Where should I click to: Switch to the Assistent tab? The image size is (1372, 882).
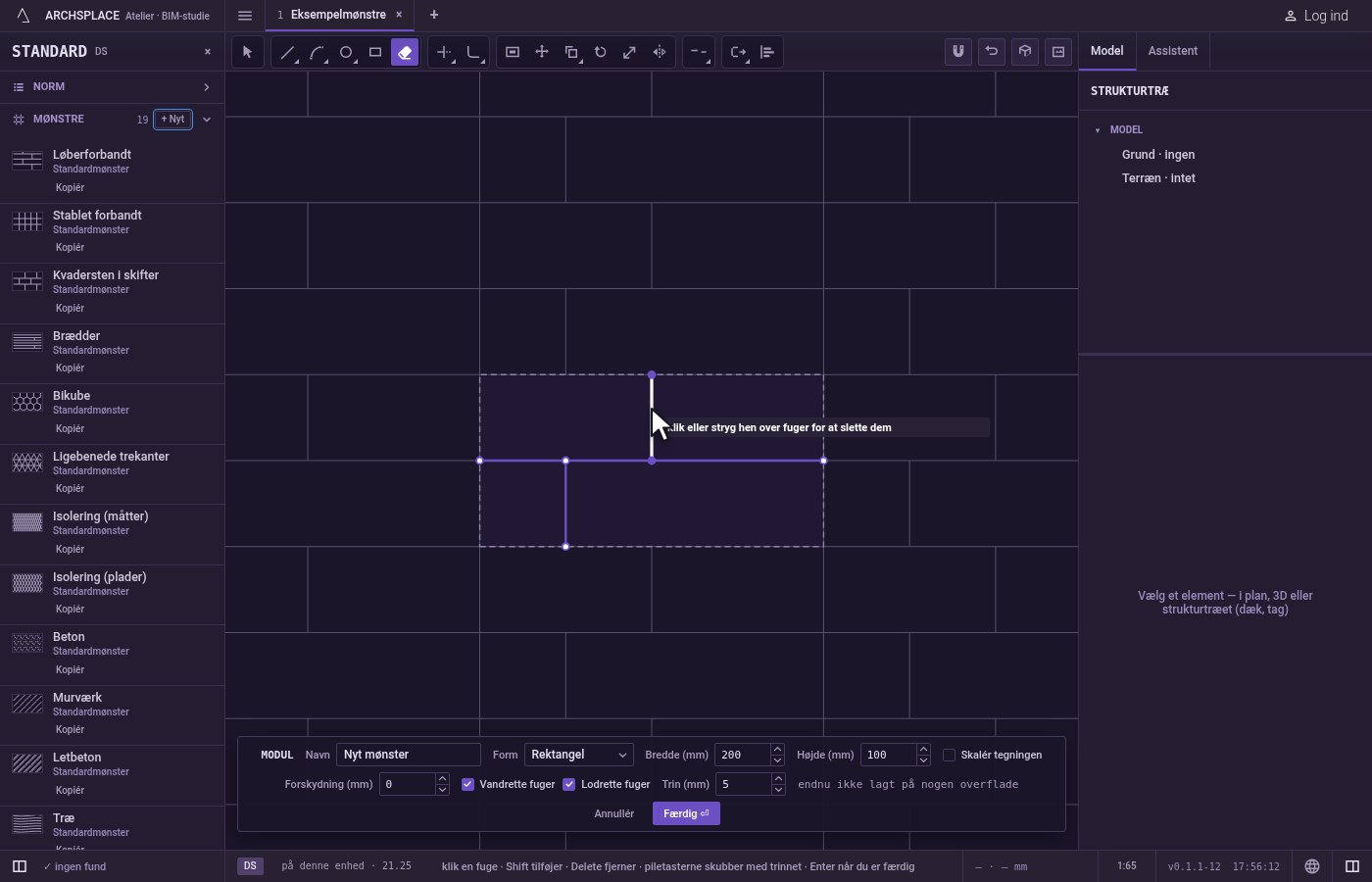(1173, 51)
